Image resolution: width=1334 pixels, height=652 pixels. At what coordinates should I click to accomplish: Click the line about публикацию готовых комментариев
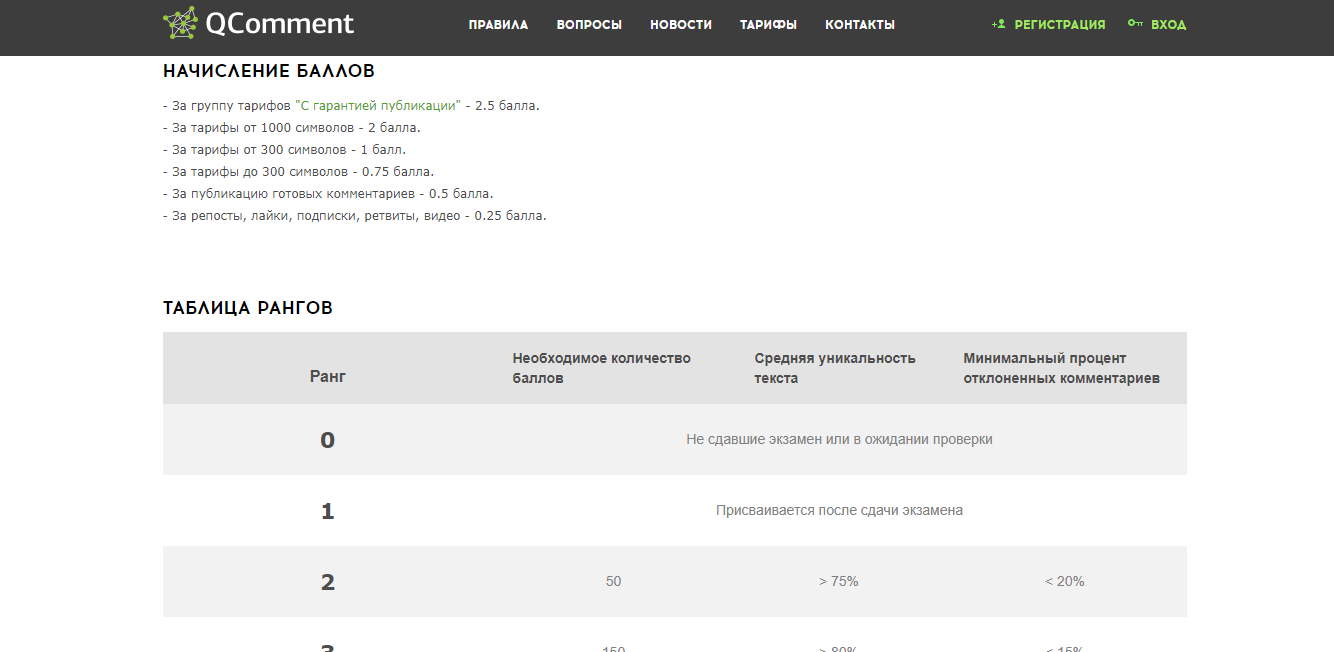[328, 193]
